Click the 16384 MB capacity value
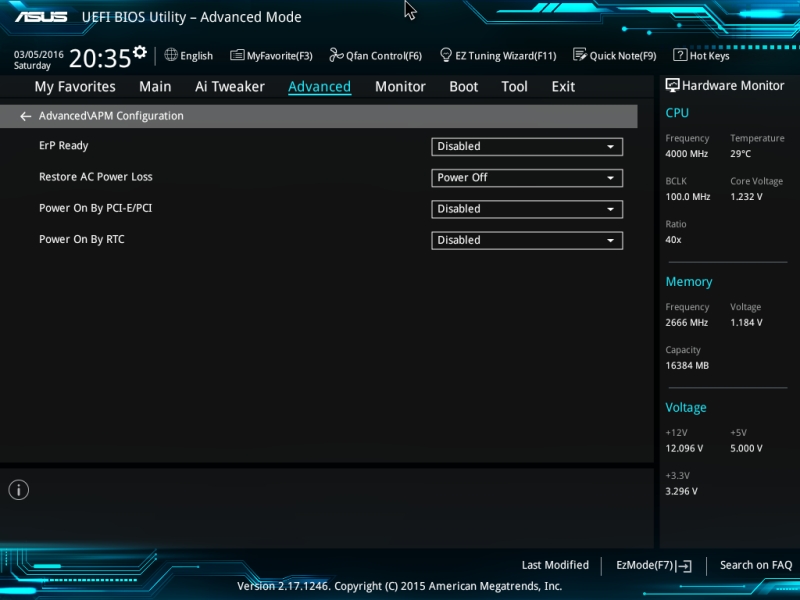The width and height of the screenshot is (800, 600). tap(687, 365)
